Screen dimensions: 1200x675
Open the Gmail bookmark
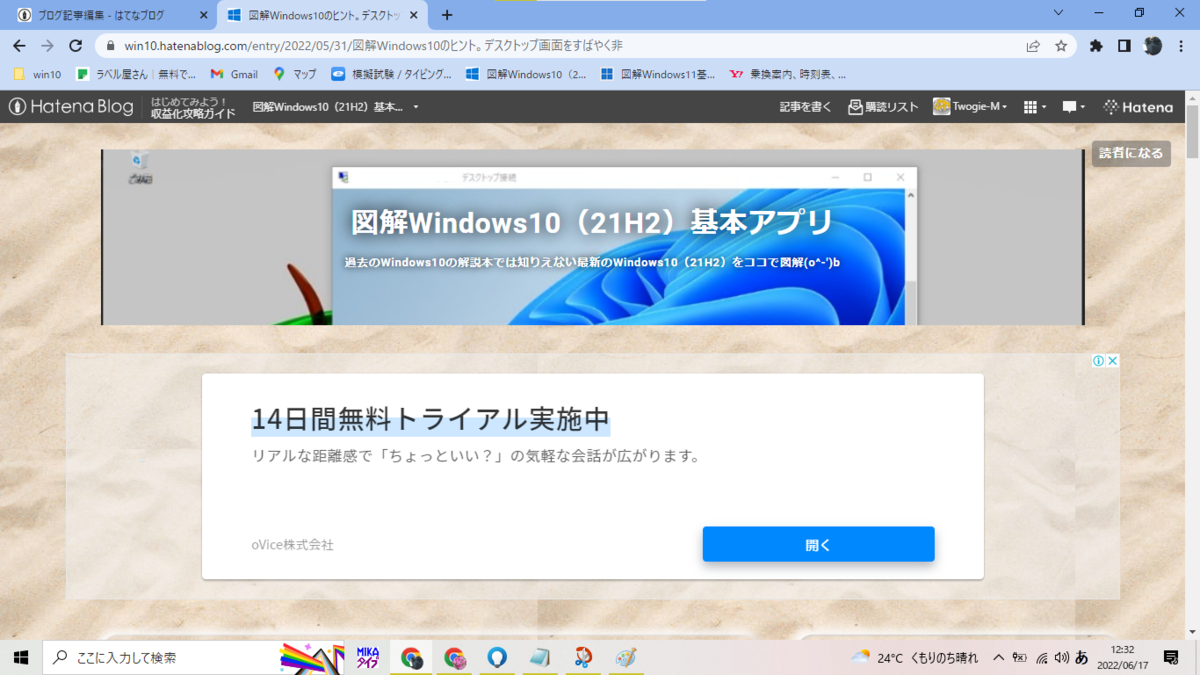tap(234, 74)
